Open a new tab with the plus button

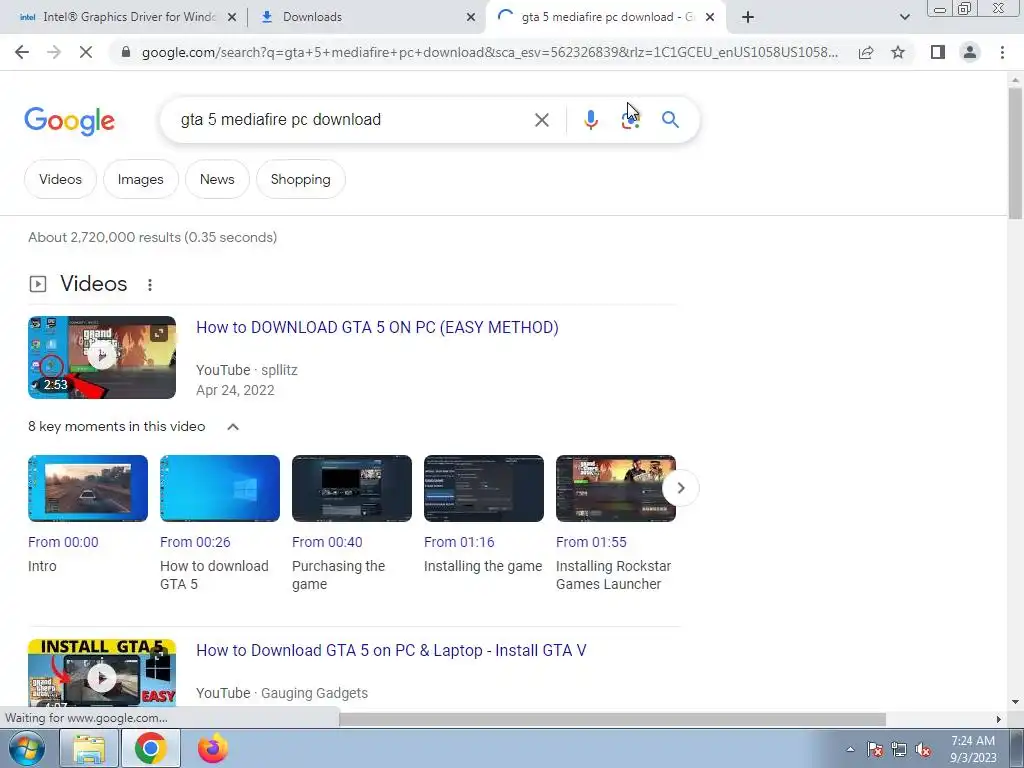(x=748, y=17)
